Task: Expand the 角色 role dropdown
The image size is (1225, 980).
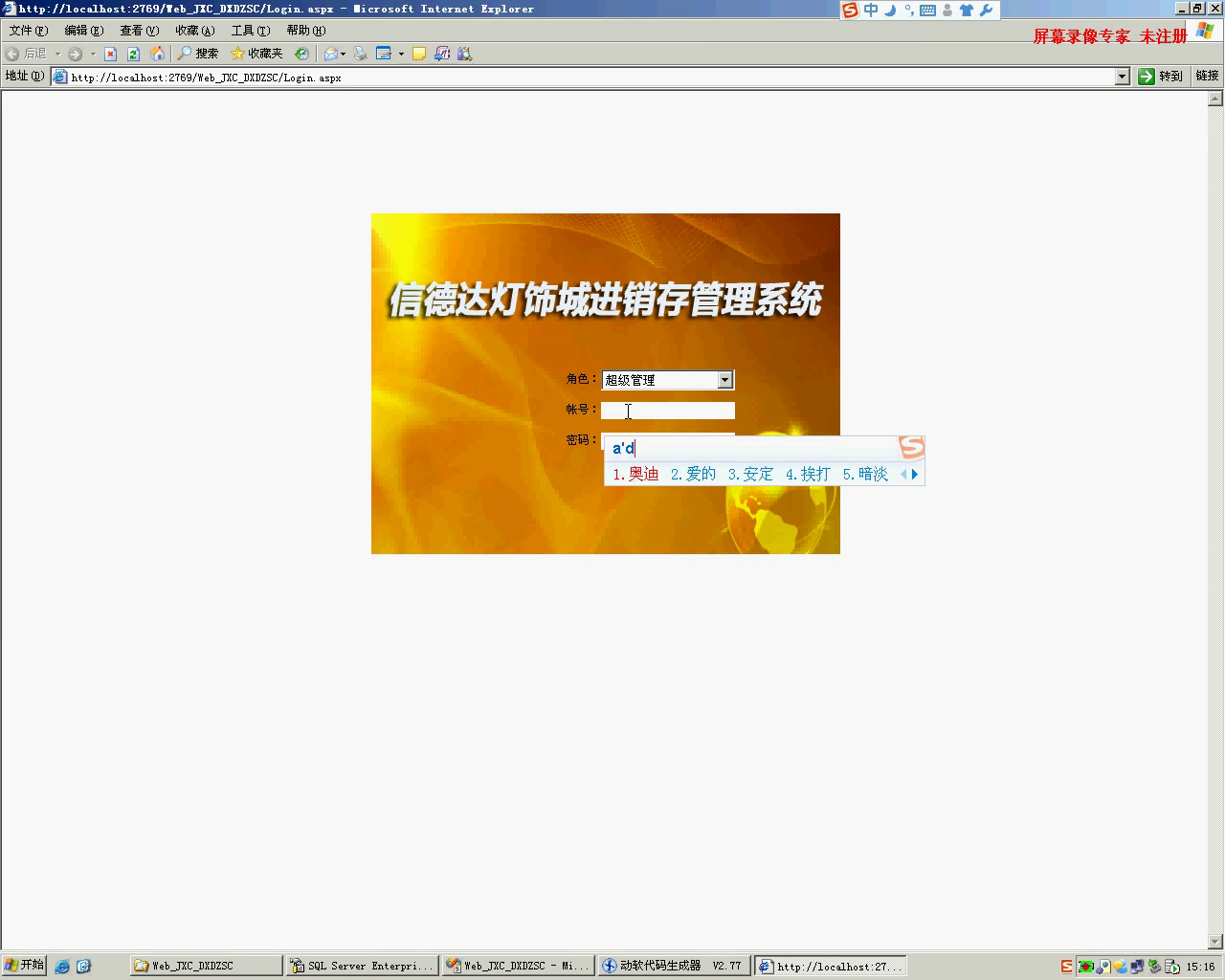Action: 724,380
